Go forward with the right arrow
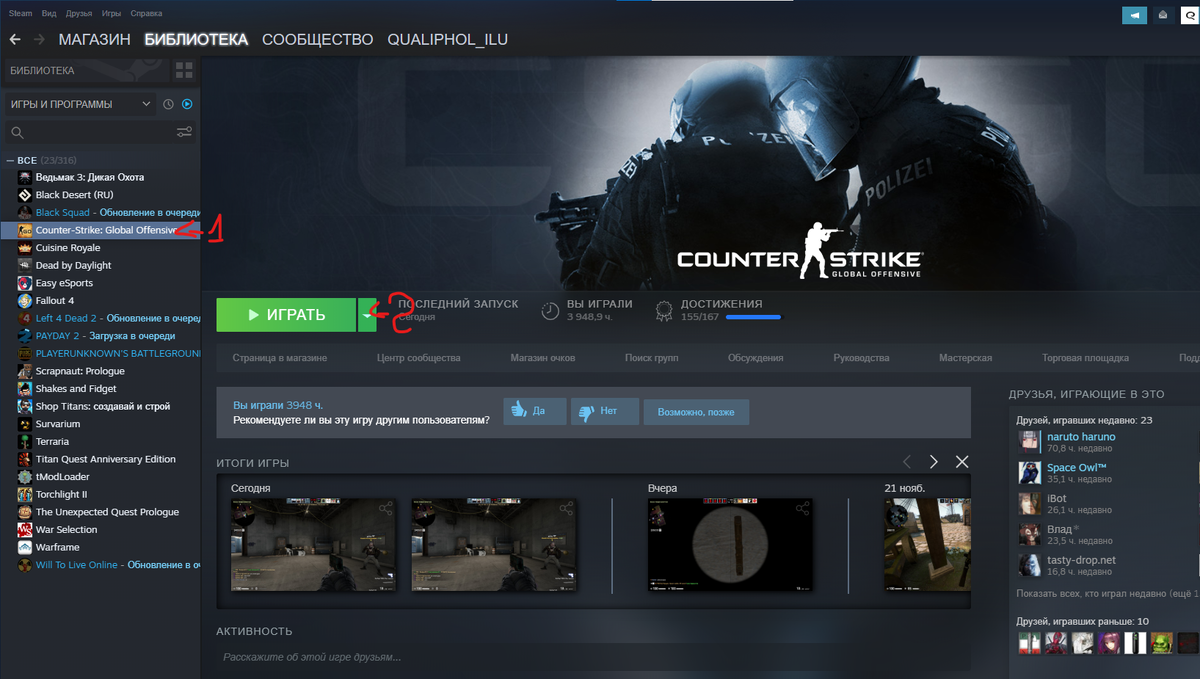 pos(39,39)
